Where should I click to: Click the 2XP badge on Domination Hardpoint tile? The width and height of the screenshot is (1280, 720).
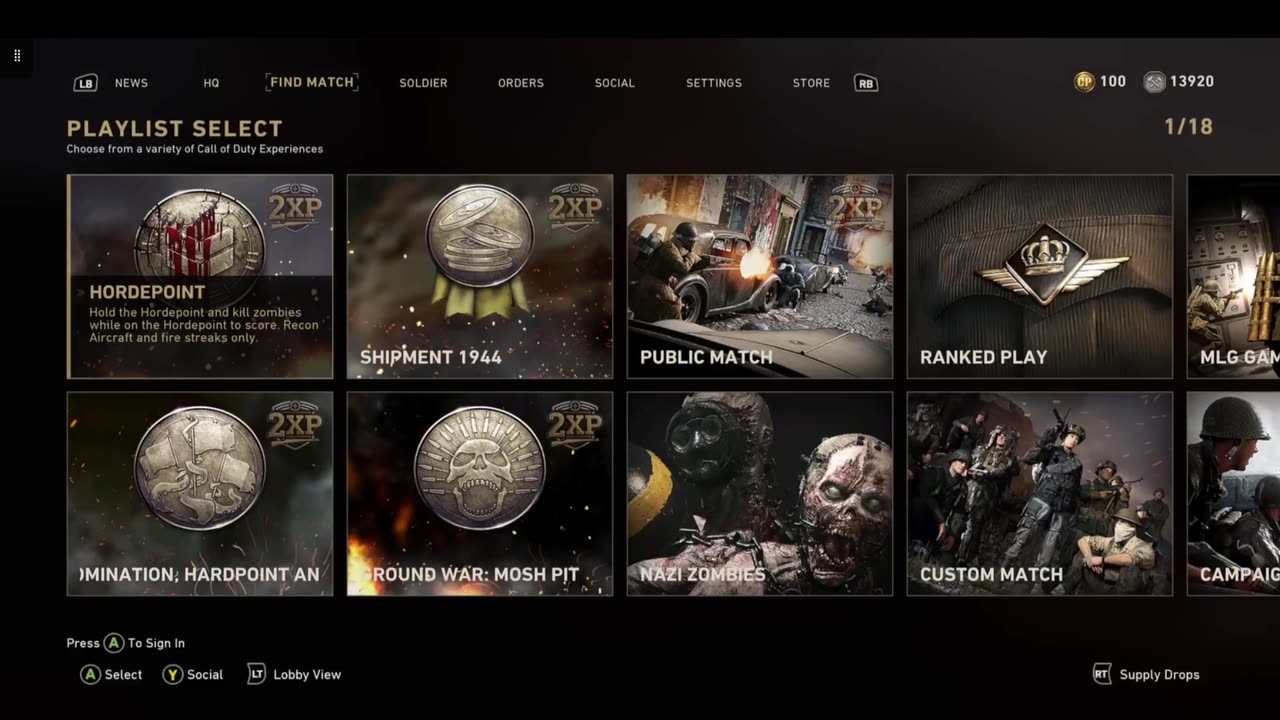tap(294, 425)
